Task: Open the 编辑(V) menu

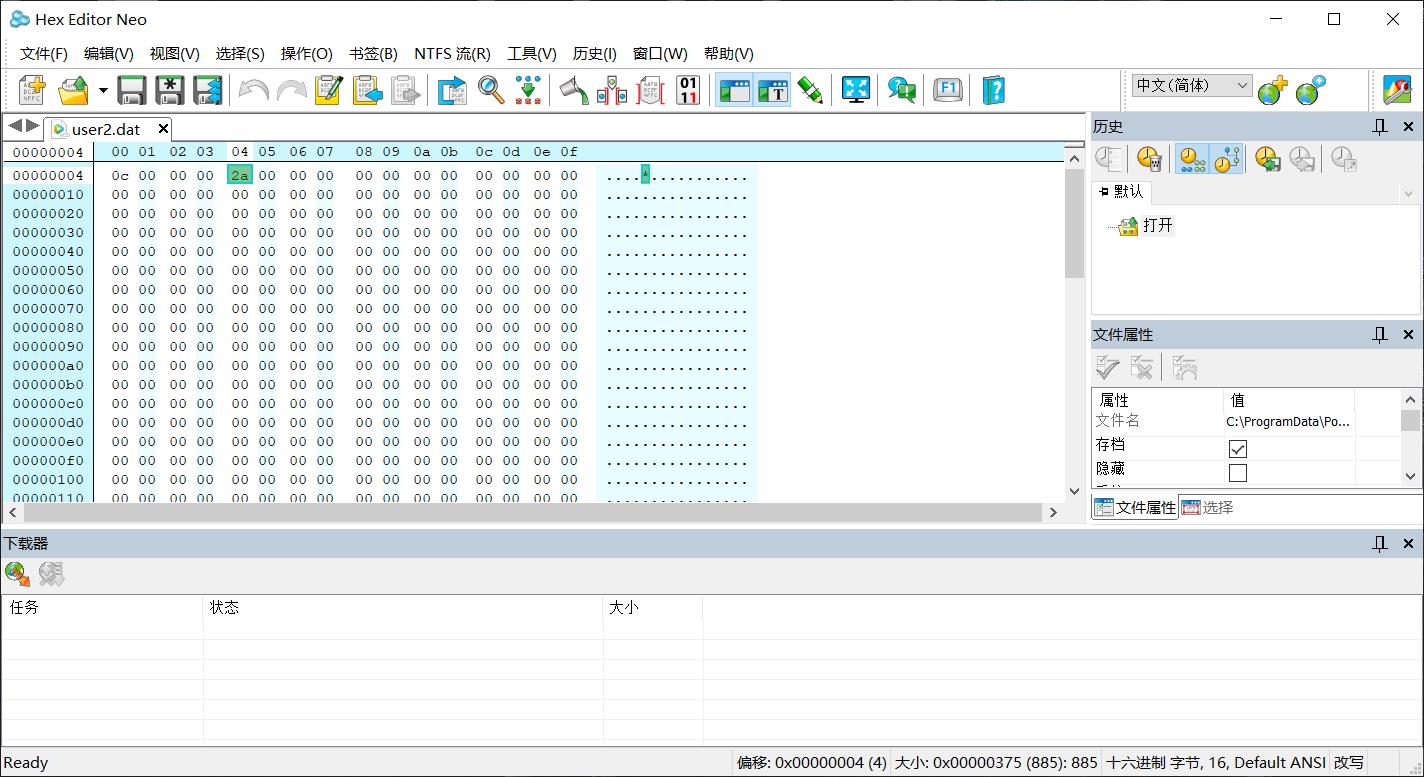Action: coord(109,54)
